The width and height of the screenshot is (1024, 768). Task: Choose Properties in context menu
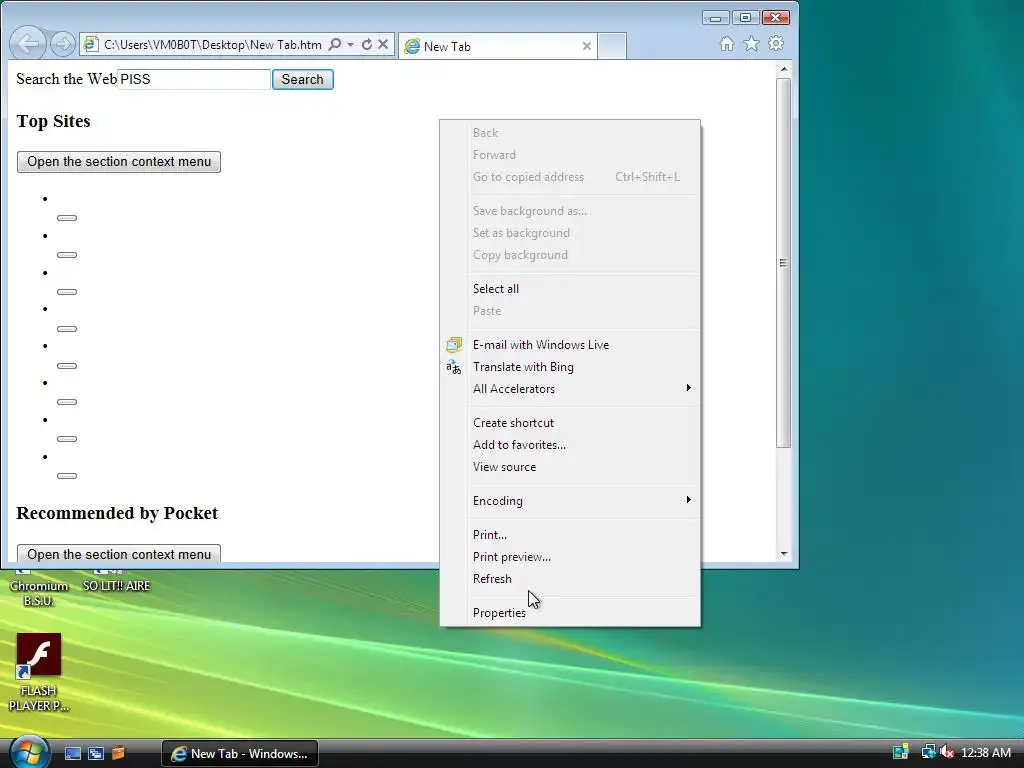click(570, 613)
